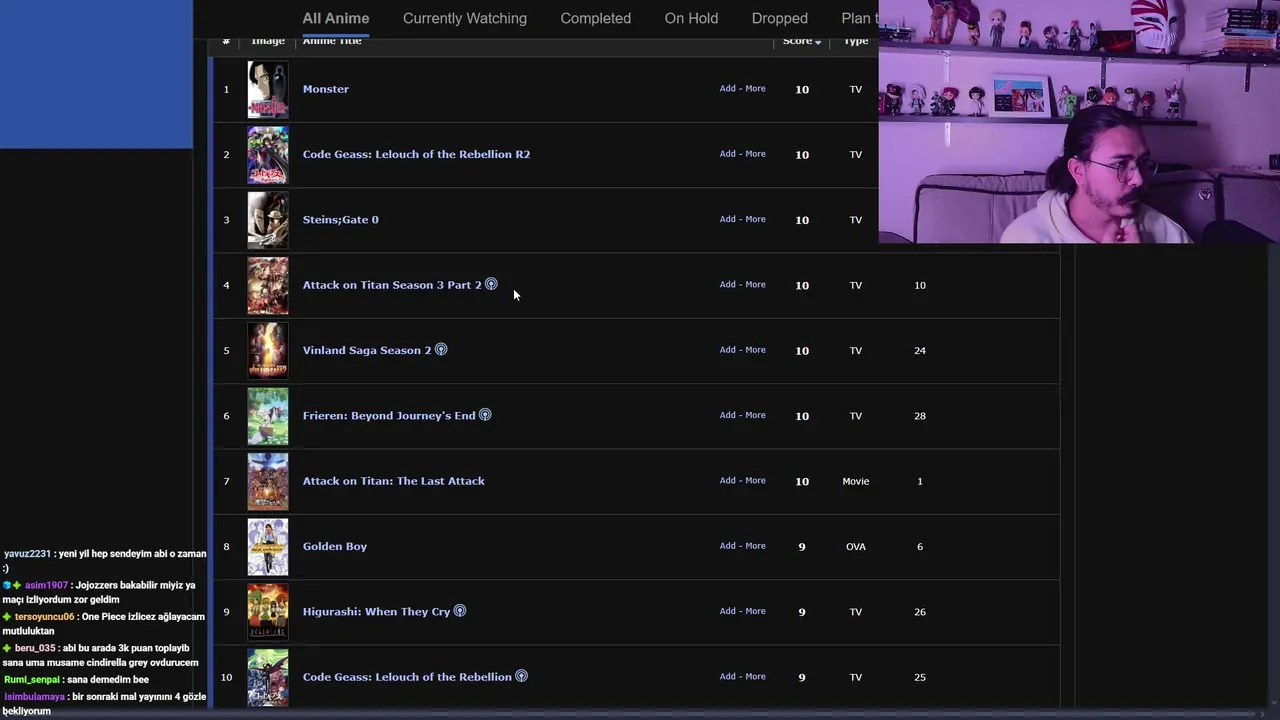The height and width of the screenshot is (720, 1280).
Task: Open the Frieren cover thumbnail
Action: coord(268,416)
